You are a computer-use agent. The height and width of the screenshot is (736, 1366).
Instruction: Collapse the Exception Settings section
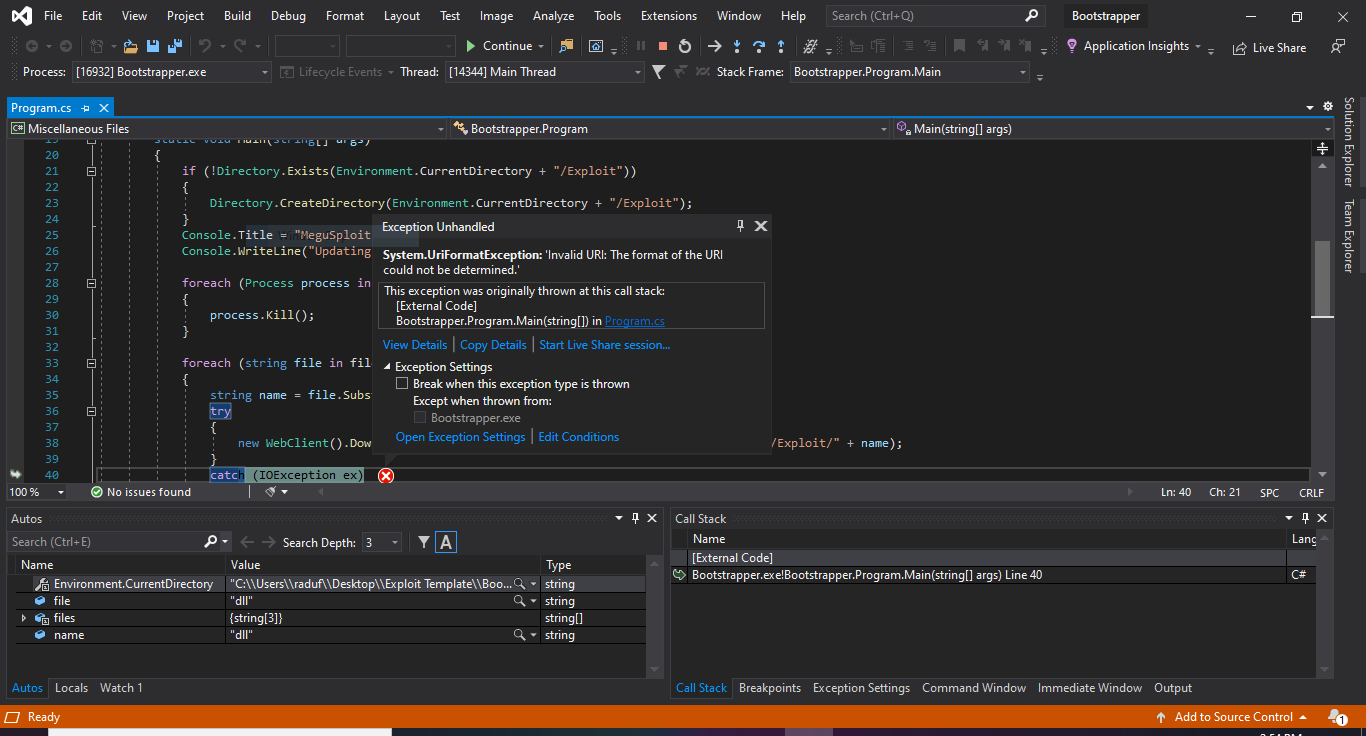[388, 367]
